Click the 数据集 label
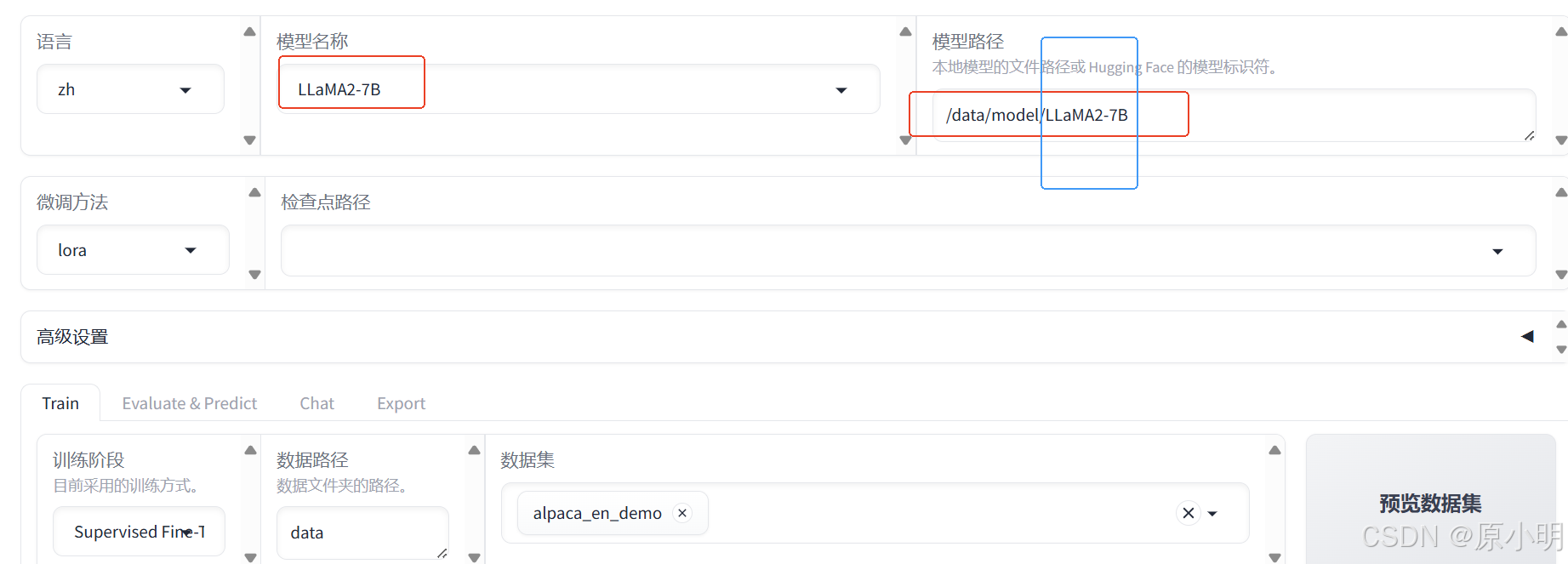The height and width of the screenshot is (564, 1568). coord(527,459)
